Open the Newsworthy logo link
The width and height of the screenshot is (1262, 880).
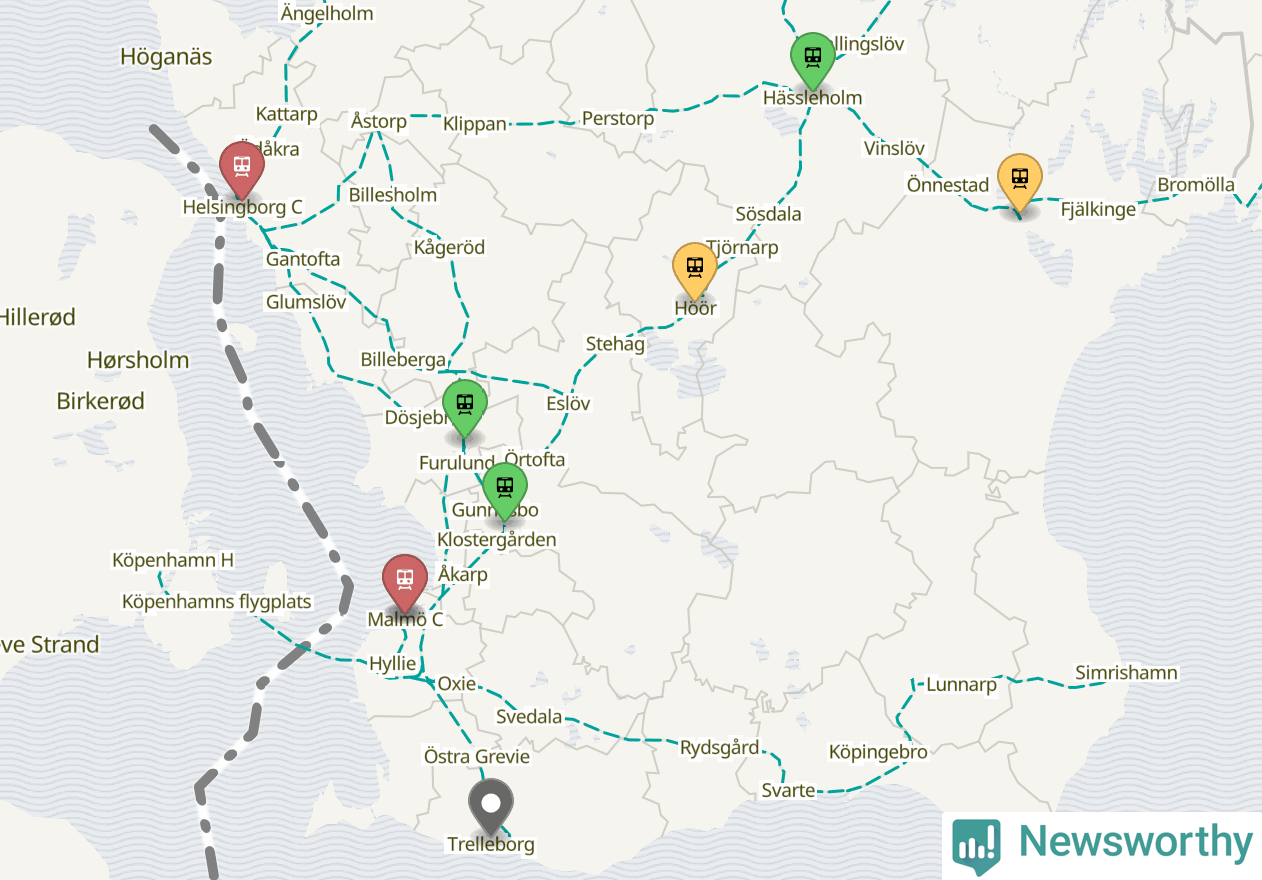pos(1102,843)
